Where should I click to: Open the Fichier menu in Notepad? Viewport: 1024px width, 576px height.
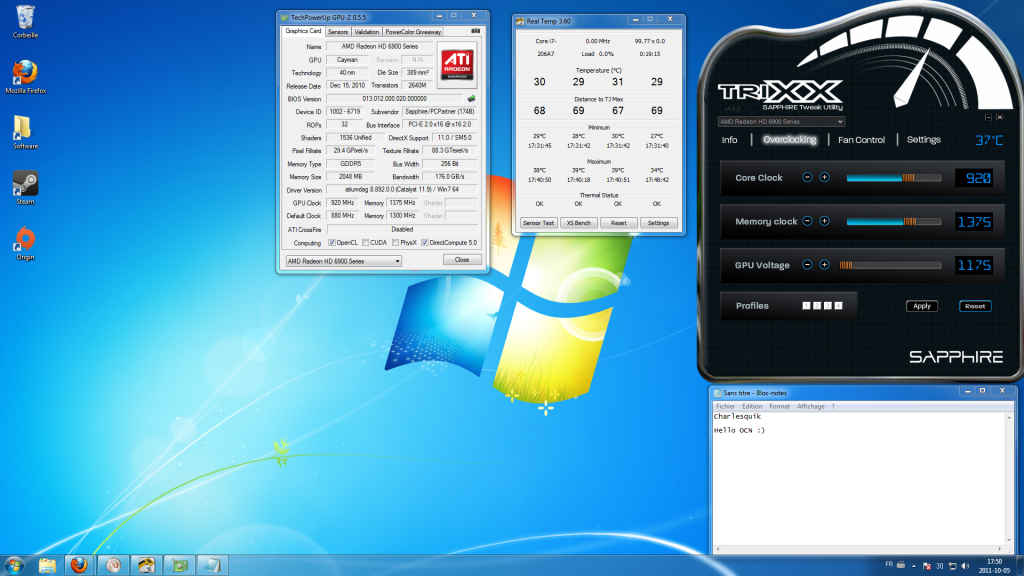[726, 406]
